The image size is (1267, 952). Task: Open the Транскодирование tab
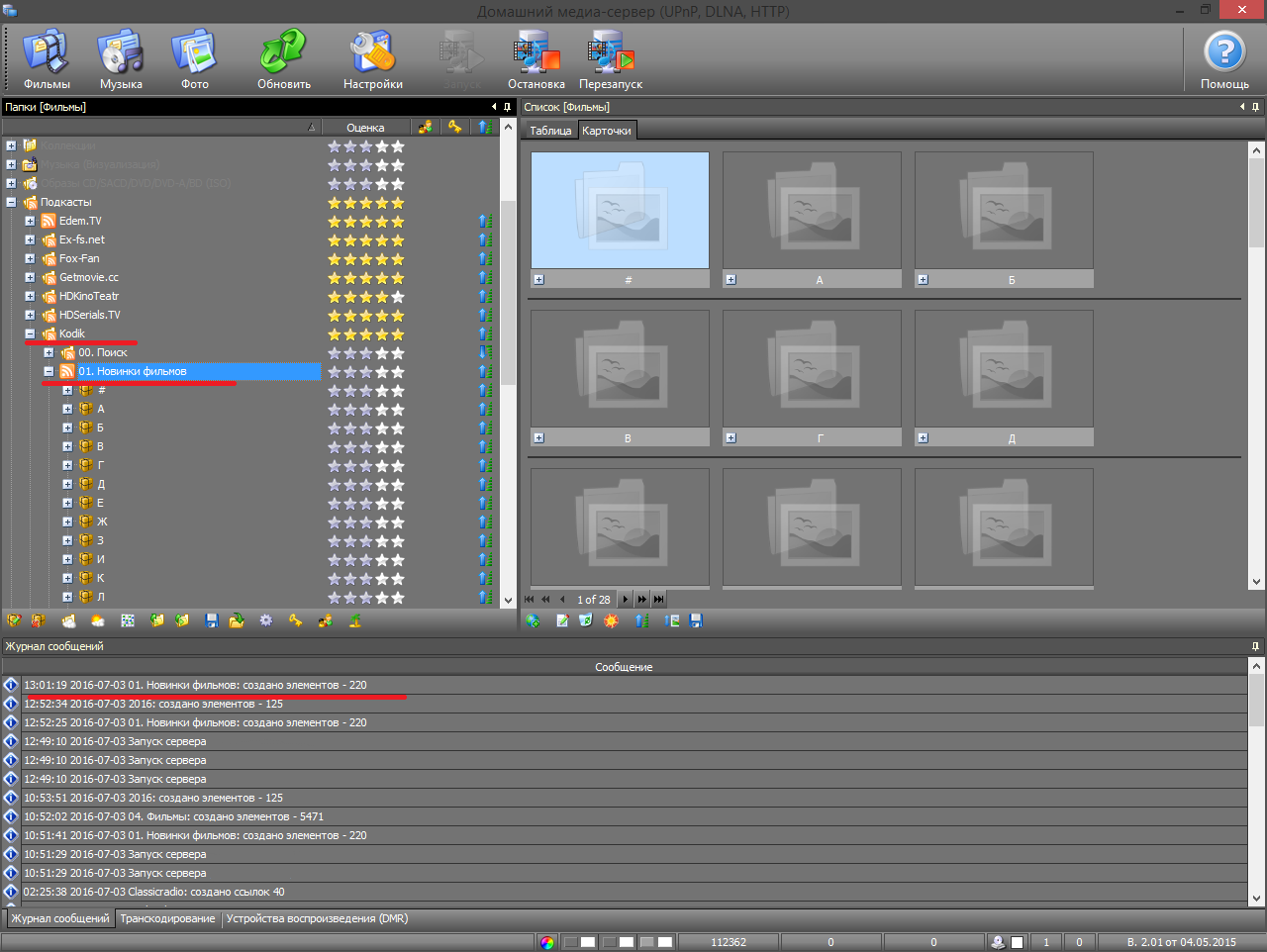point(167,918)
